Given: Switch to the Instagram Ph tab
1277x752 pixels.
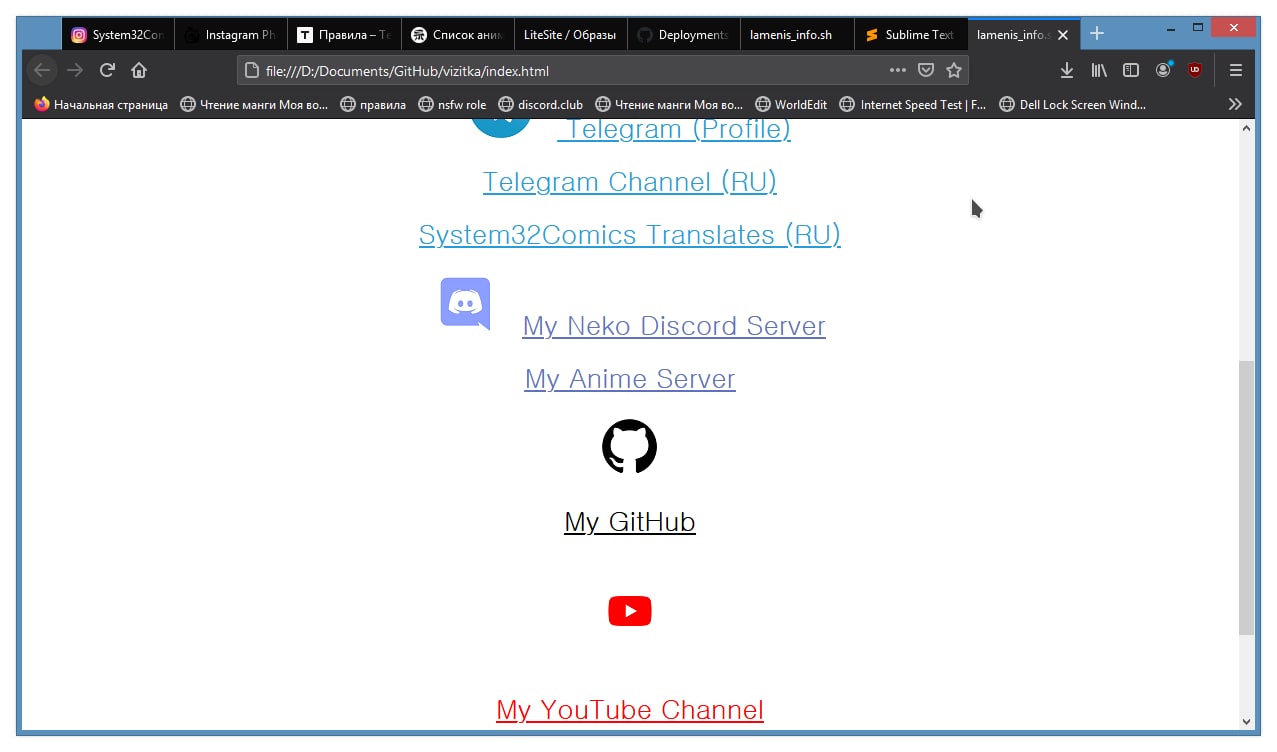Looking at the screenshot, I should coord(231,34).
